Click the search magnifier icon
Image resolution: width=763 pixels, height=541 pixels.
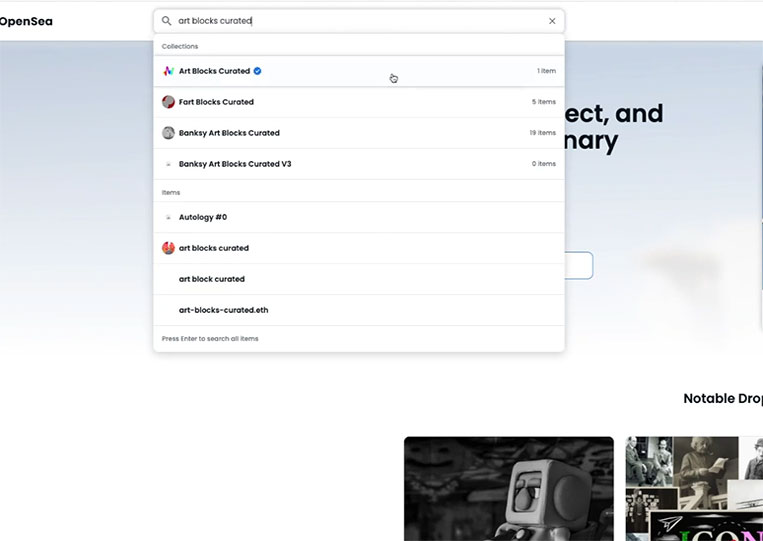tap(166, 21)
